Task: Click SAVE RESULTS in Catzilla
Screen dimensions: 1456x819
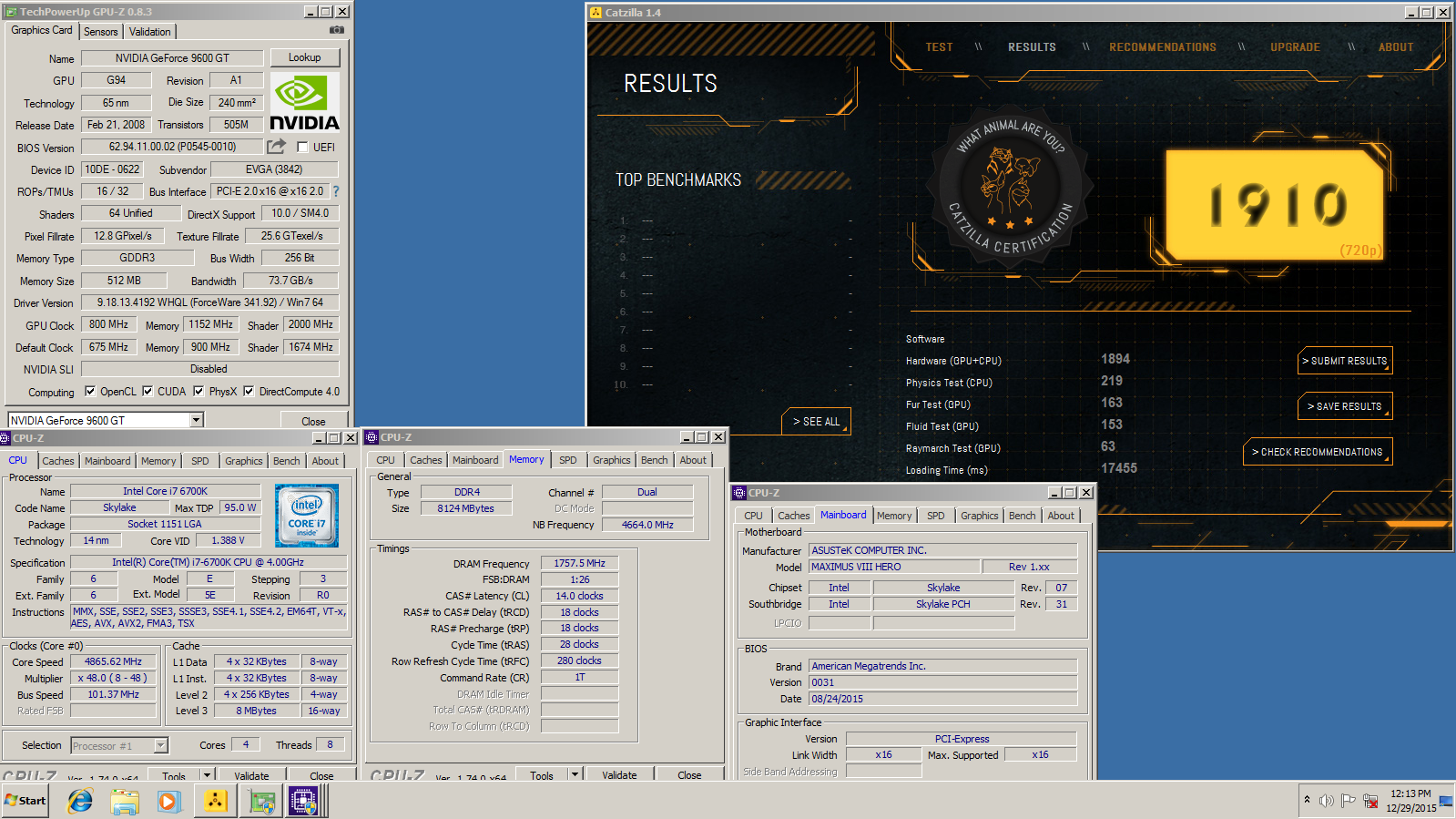Action: tap(1345, 406)
